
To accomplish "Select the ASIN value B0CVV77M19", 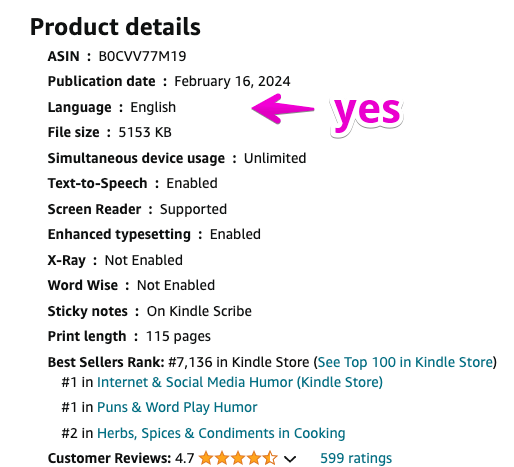I will click(x=142, y=56).
